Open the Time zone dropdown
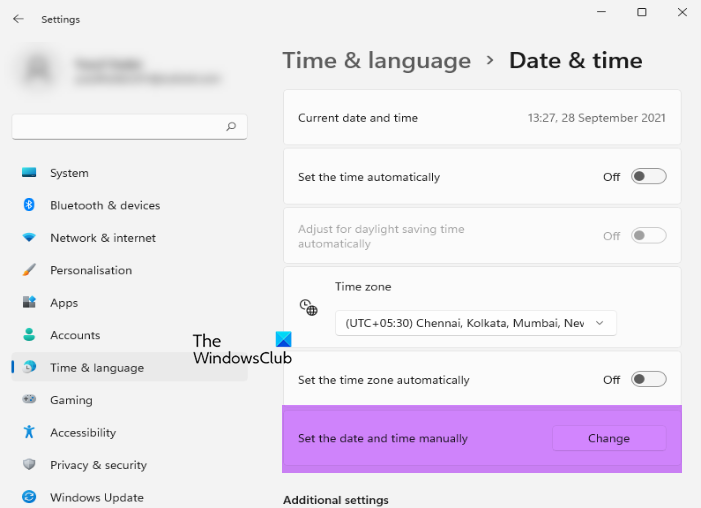701x508 pixels. 476,323
